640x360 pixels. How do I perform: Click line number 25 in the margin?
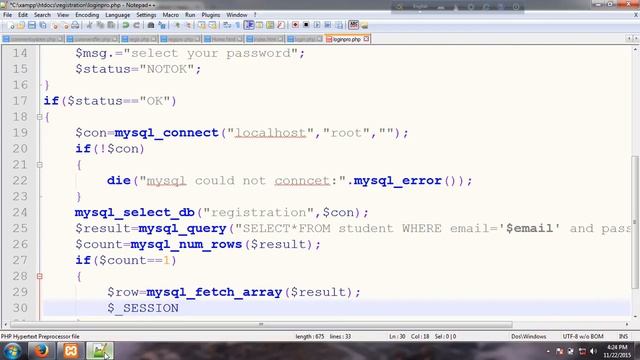20,228
